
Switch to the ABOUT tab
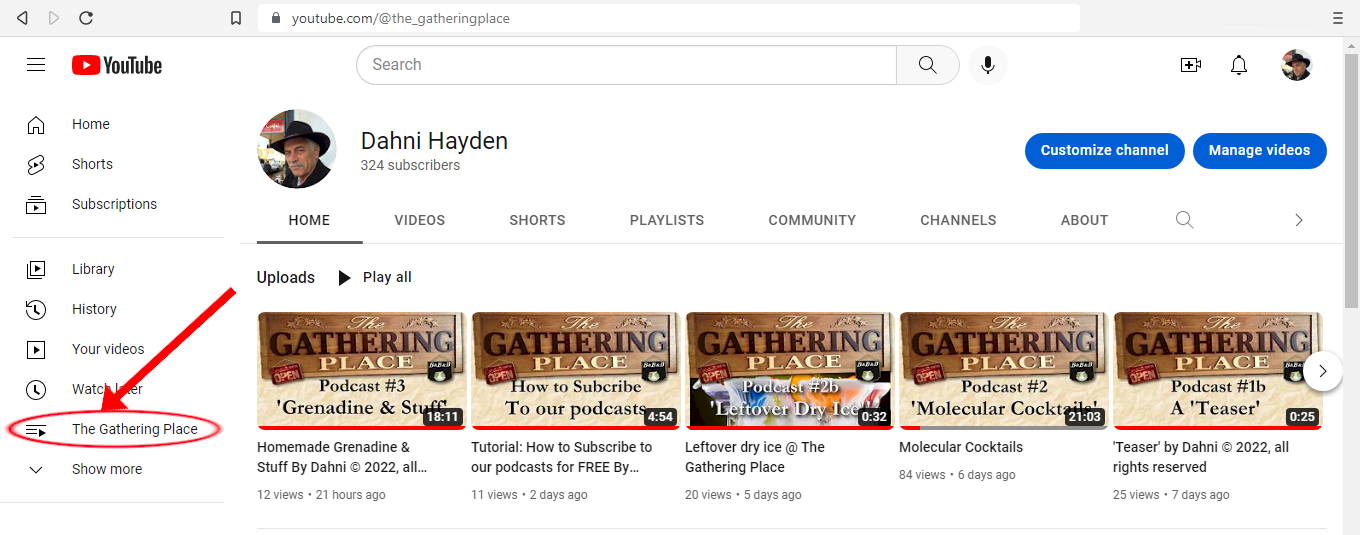coord(1085,220)
